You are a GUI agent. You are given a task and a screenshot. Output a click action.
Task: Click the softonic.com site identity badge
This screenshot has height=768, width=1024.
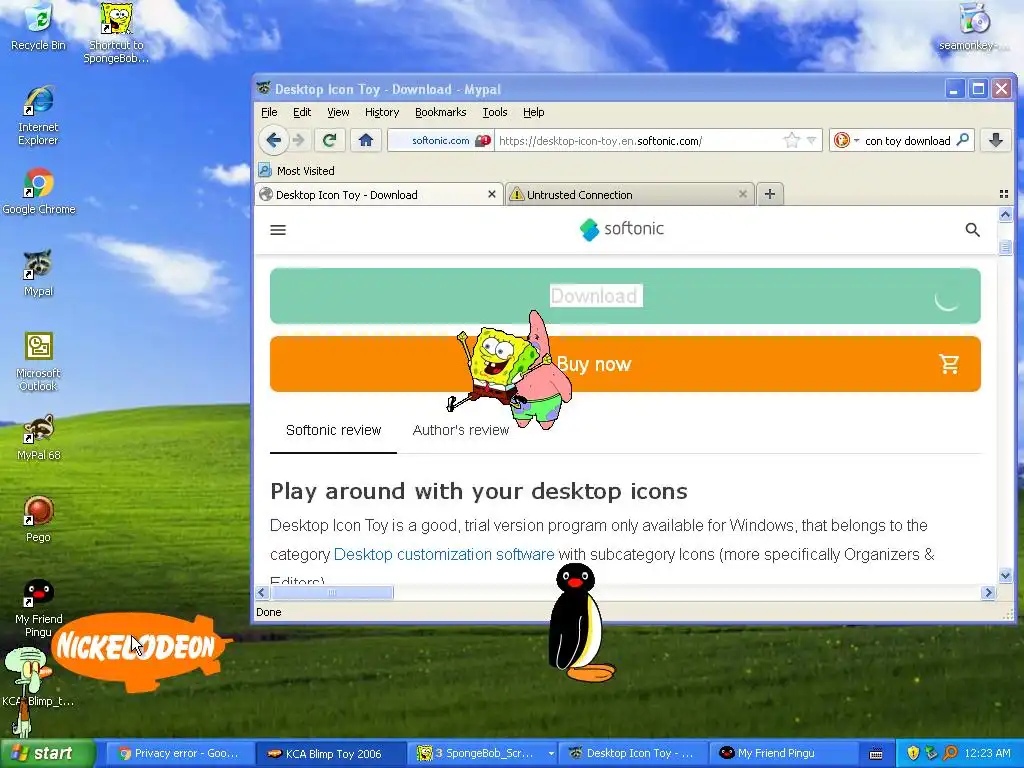[x=440, y=140]
